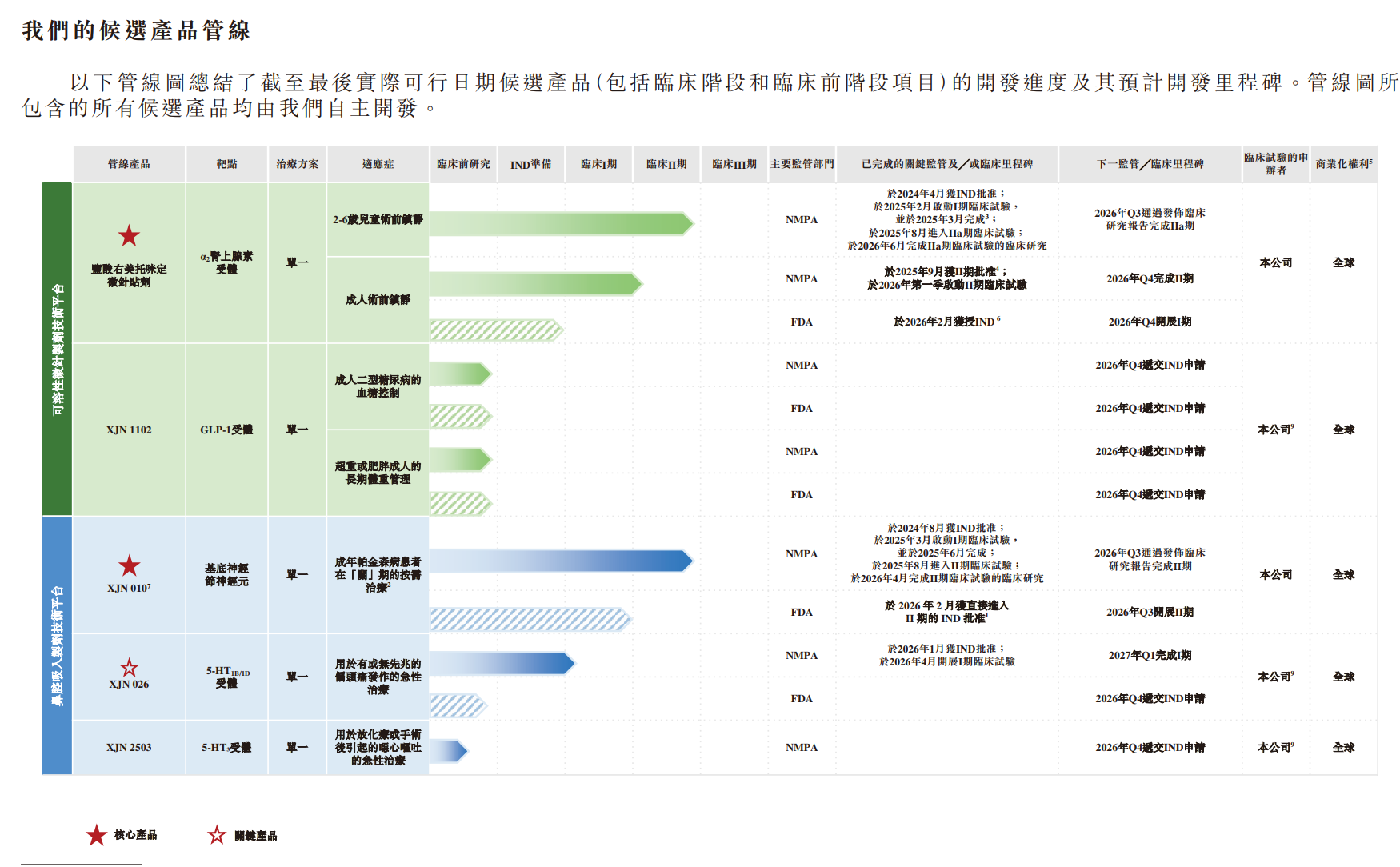Click the solid star legend icon 核心產品
1400x867 pixels.
pos(97,835)
